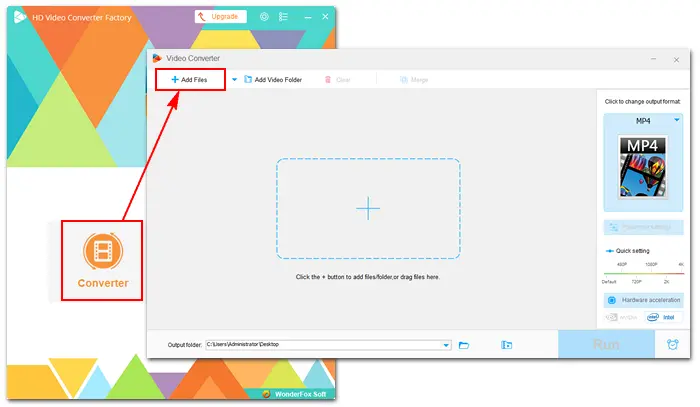Click the Run button

606,344
